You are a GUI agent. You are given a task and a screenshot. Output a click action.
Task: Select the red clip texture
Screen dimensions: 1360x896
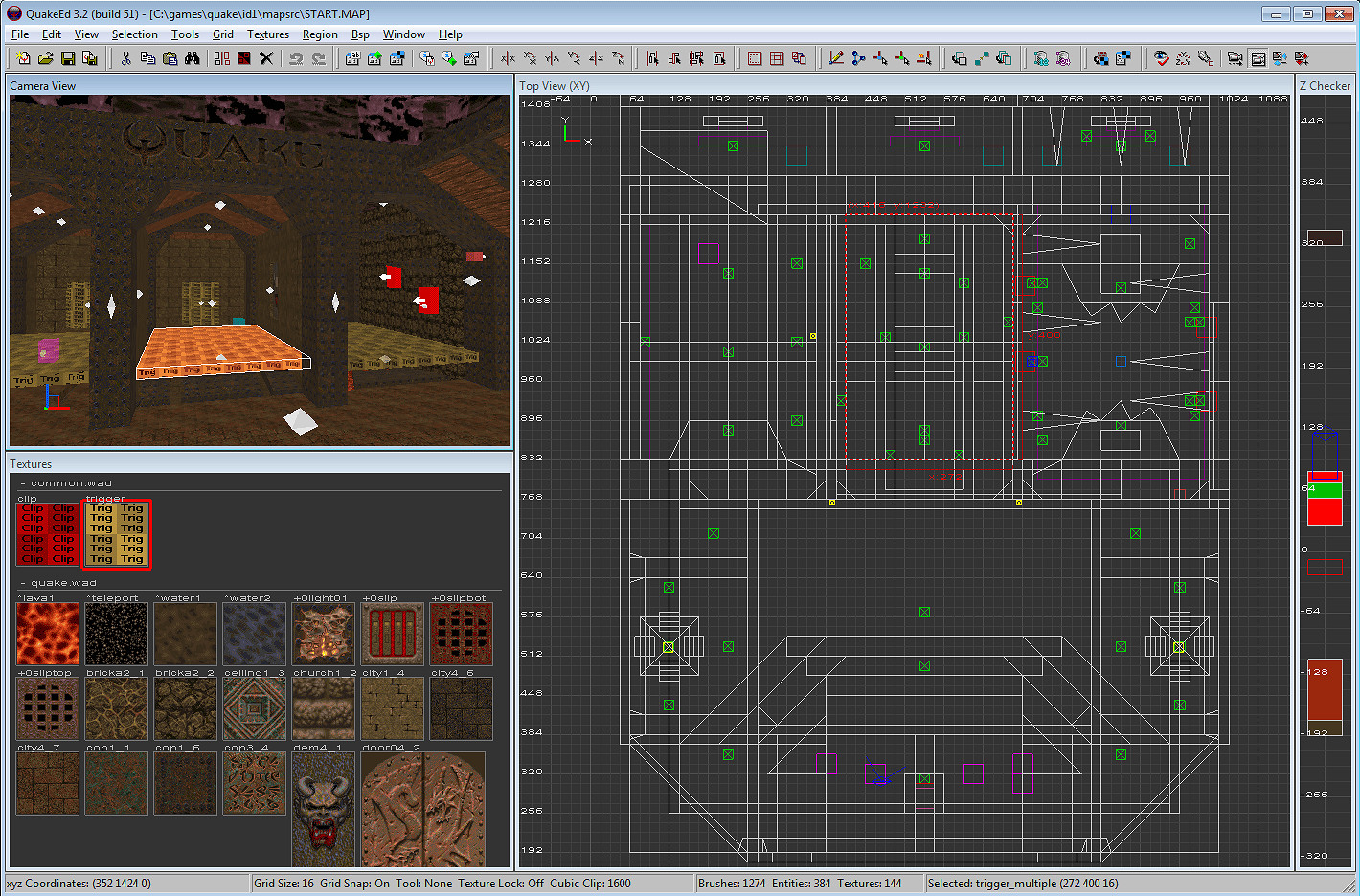[x=48, y=534]
